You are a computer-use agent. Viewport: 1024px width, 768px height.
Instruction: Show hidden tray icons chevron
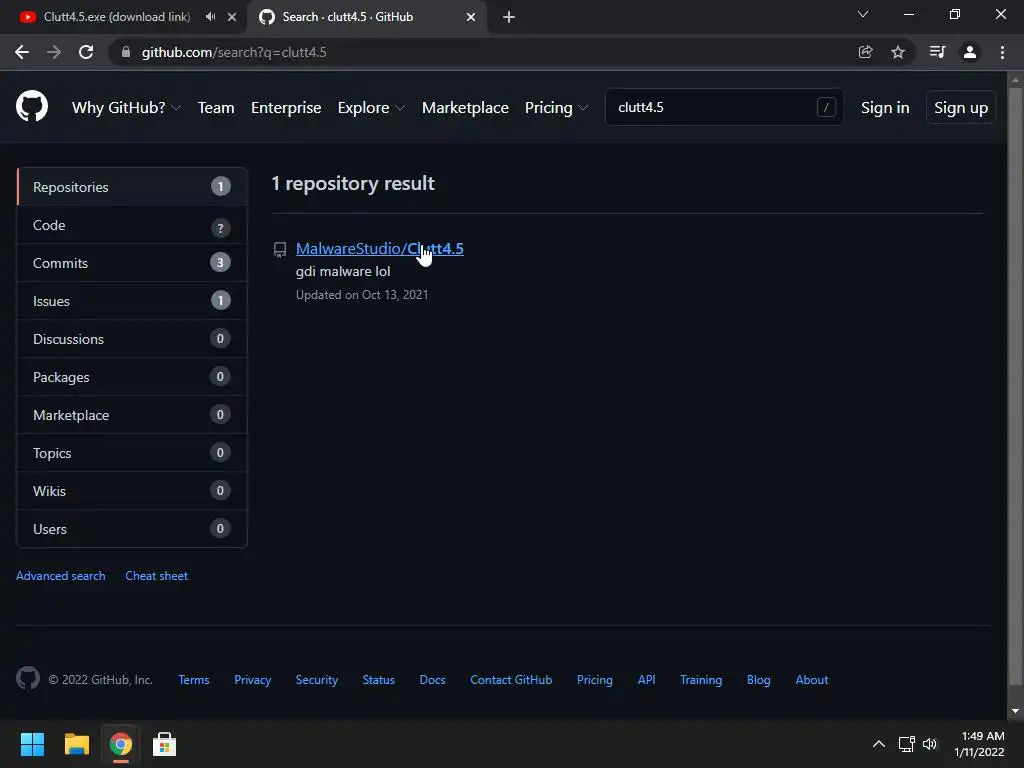pyautogui.click(x=879, y=744)
